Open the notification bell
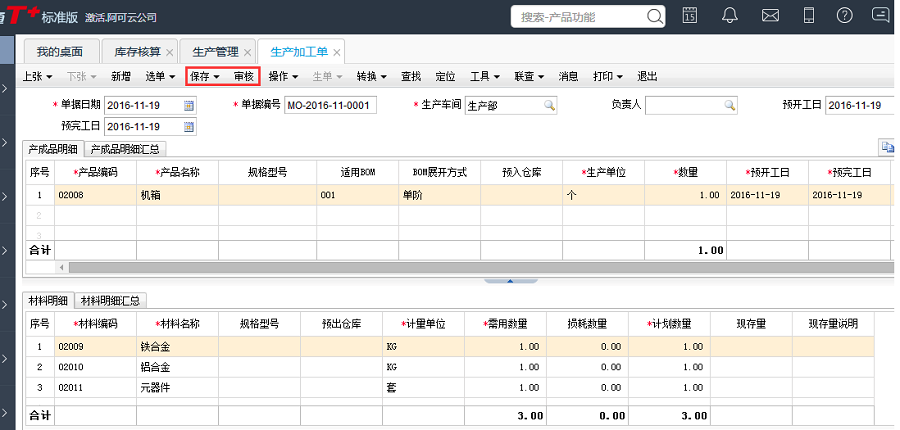The height and width of the screenshot is (430, 900). [730, 15]
